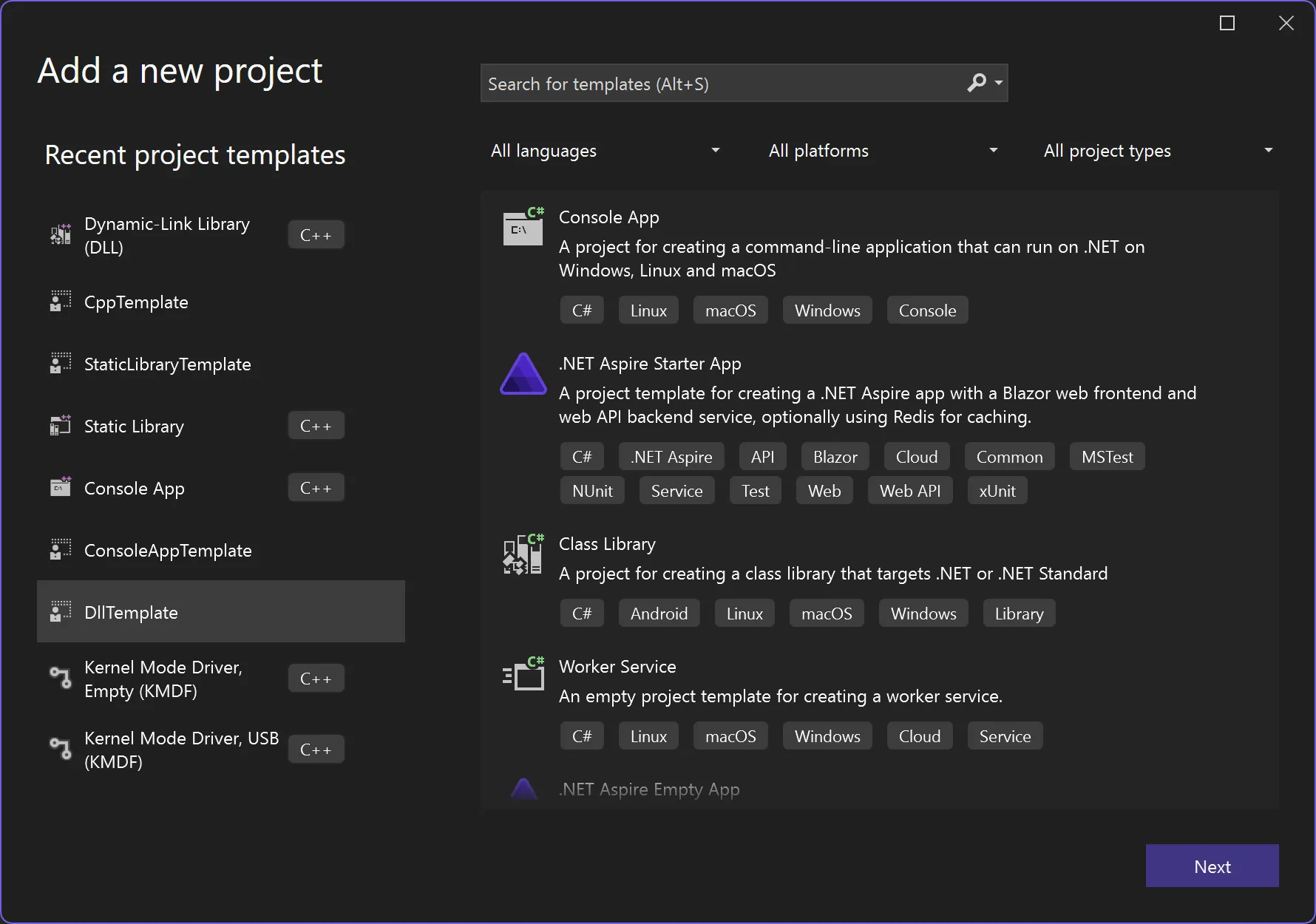Click the Test tag under .NET Aspire Starter
The height and width of the screenshot is (924, 1316).
(756, 491)
